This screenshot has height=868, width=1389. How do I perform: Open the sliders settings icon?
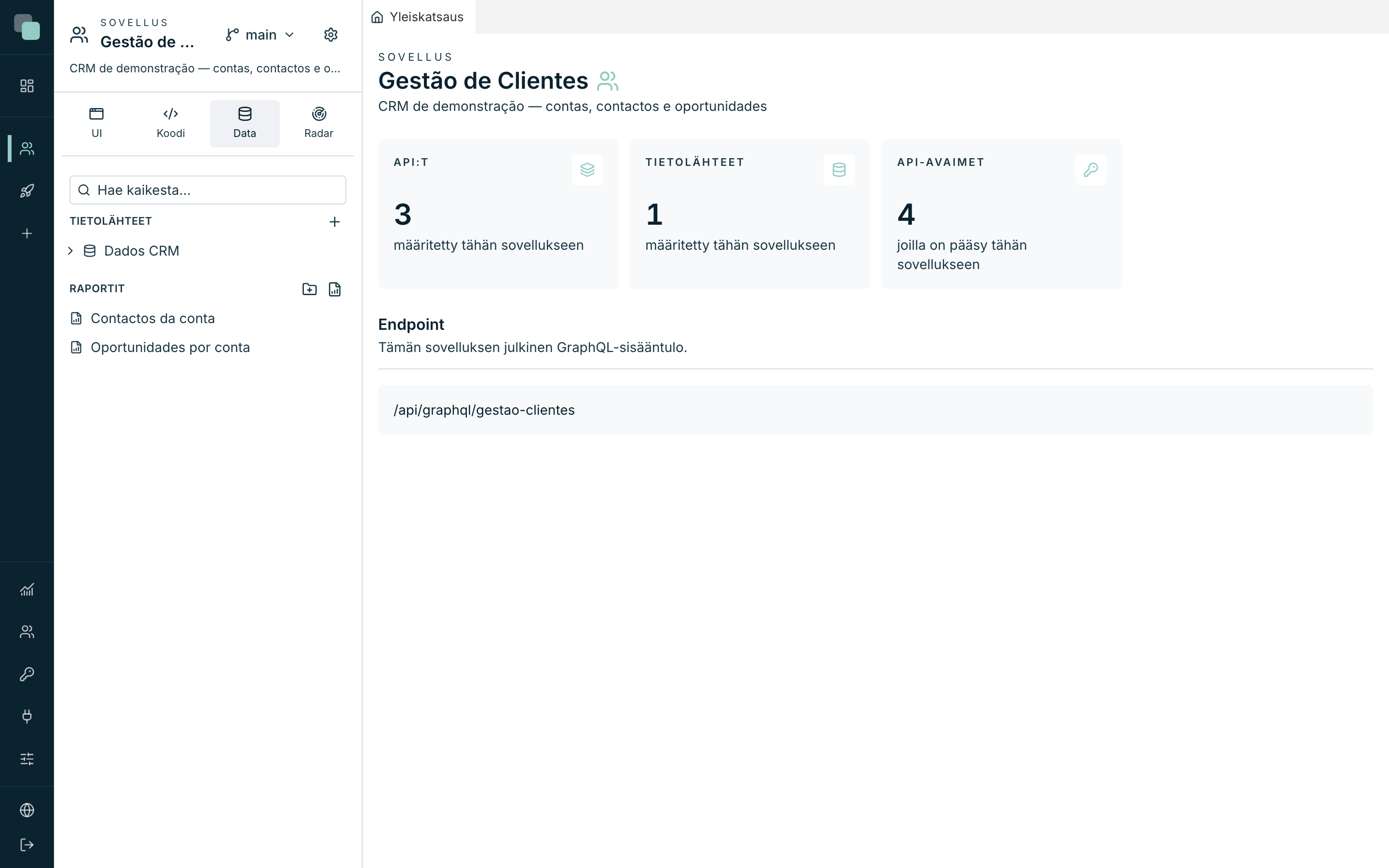(27, 759)
